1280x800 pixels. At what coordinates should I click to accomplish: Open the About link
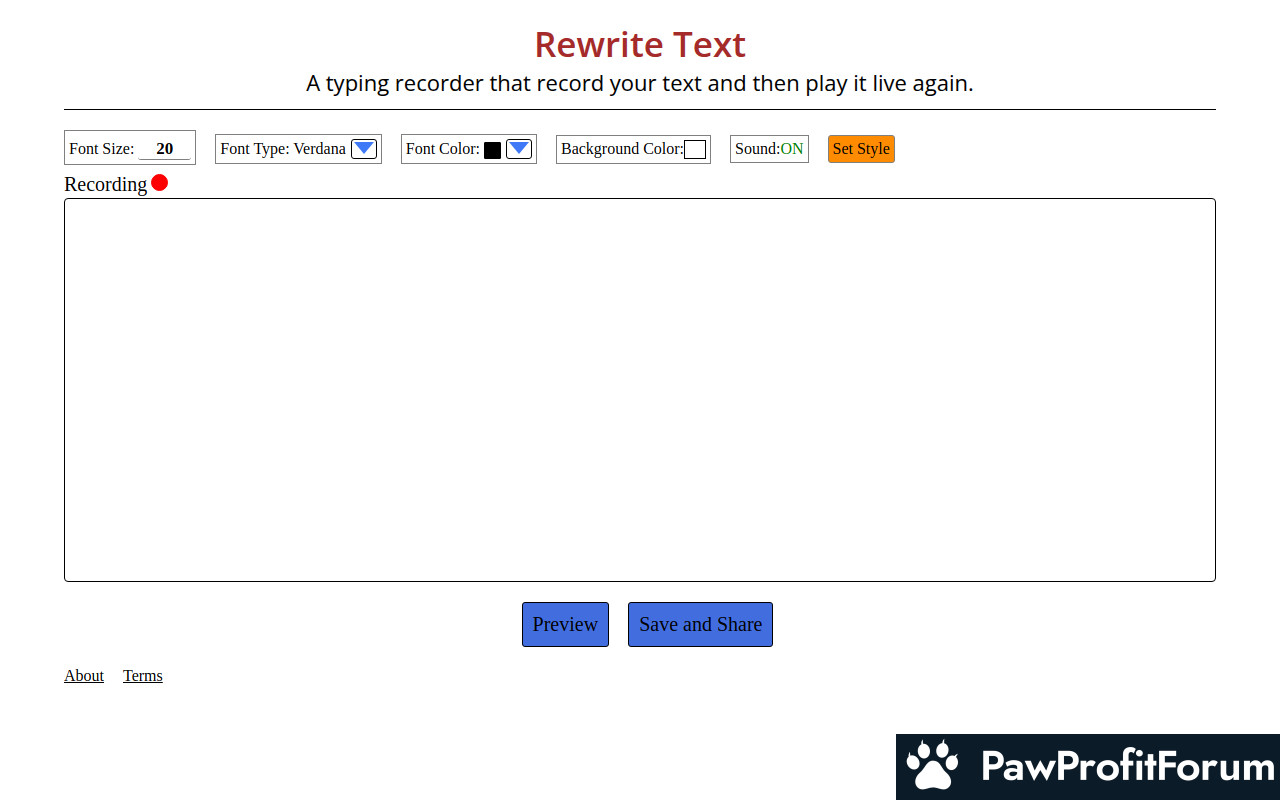click(x=84, y=676)
